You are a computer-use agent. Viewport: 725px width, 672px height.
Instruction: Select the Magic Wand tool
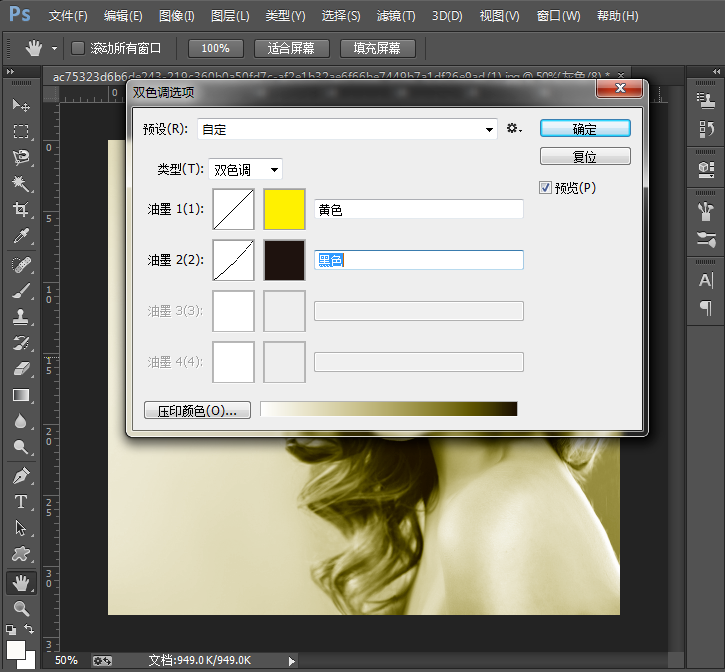pyautogui.click(x=20, y=184)
